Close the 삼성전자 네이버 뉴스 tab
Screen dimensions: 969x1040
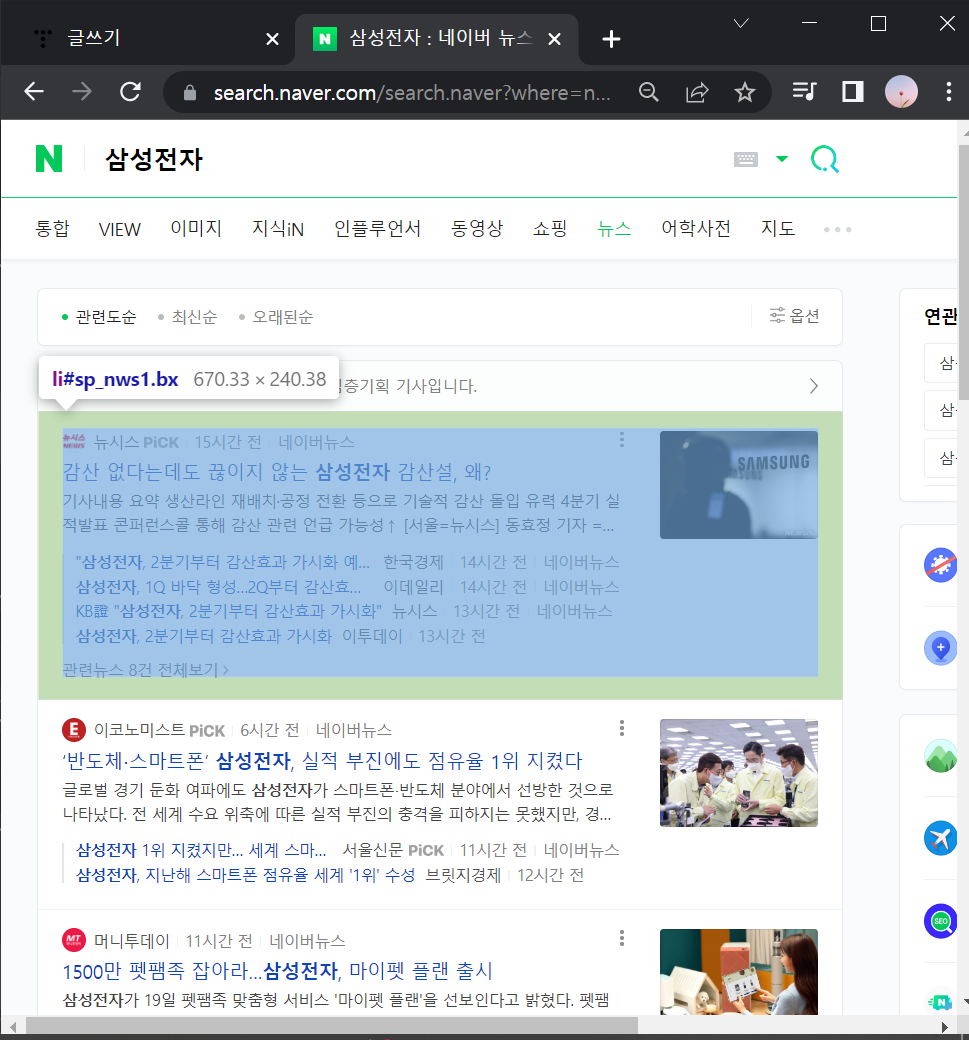[554, 39]
